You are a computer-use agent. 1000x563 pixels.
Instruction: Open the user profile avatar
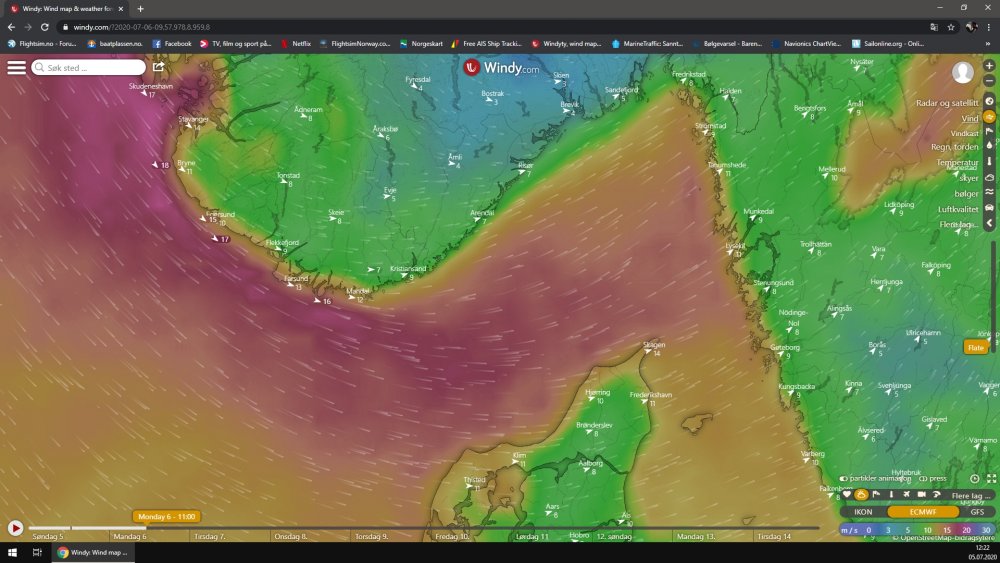click(x=962, y=72)
